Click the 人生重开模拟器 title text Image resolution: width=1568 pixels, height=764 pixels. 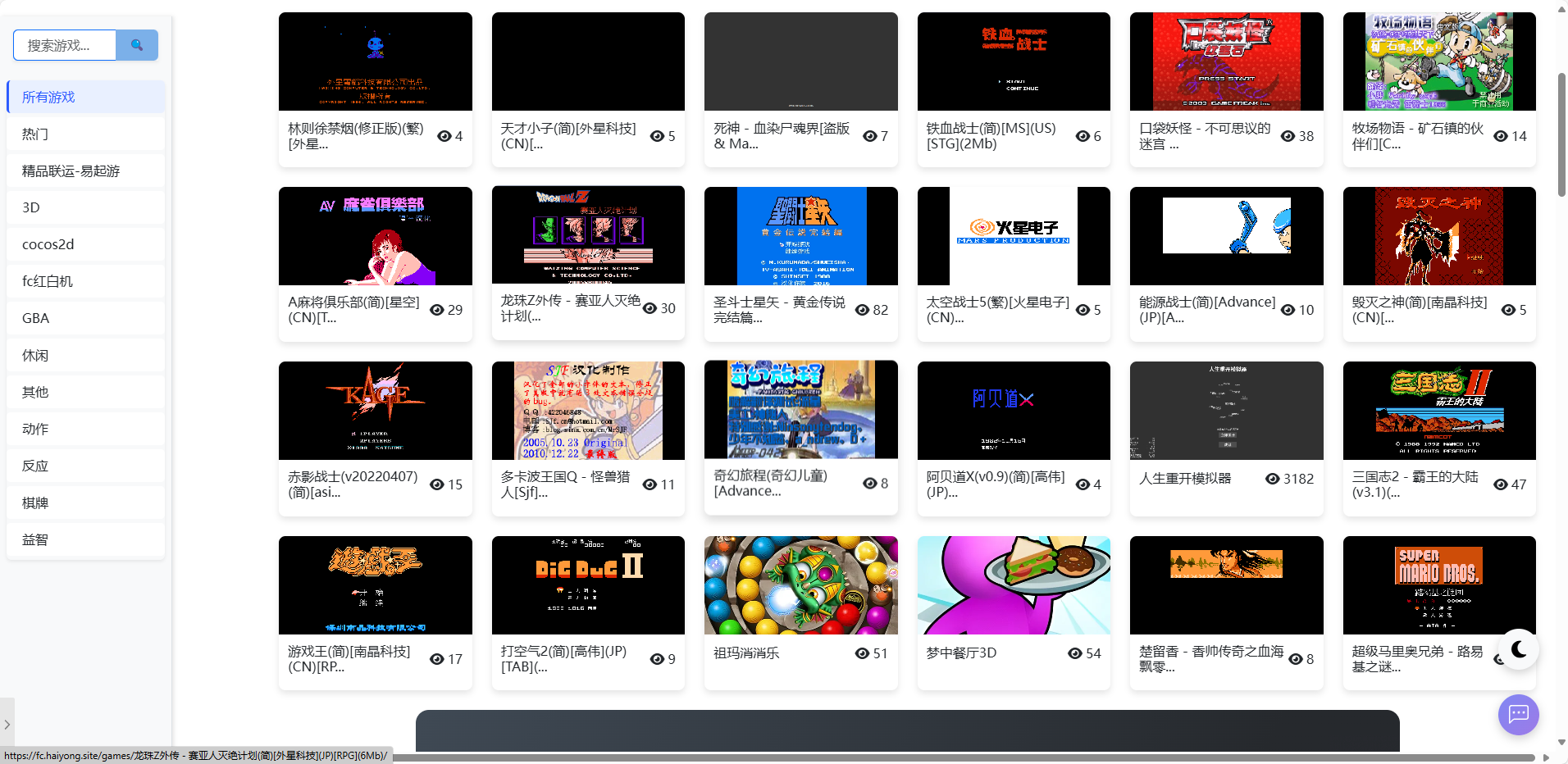pyautogui.click(x=1185, y=479)
